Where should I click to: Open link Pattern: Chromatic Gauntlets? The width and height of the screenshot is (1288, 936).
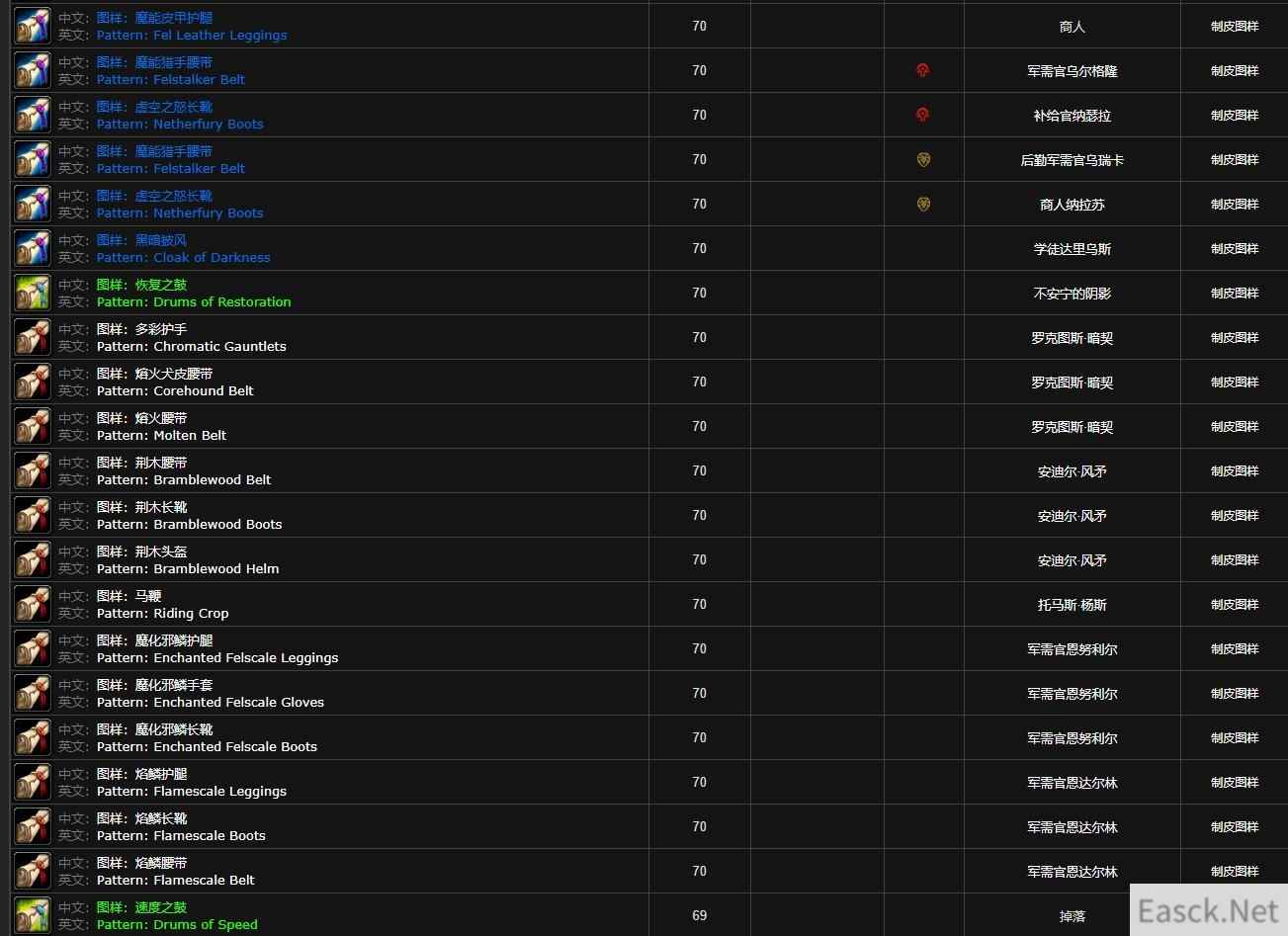coord(192,346)
